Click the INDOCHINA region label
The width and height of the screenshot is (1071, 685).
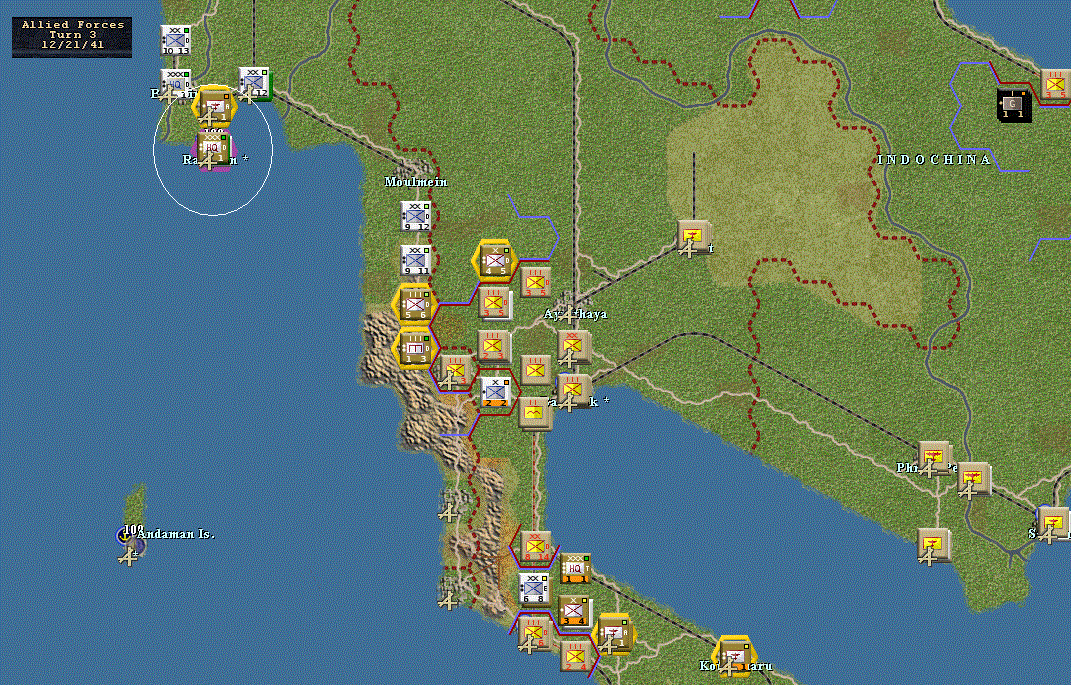coord(934,159)
